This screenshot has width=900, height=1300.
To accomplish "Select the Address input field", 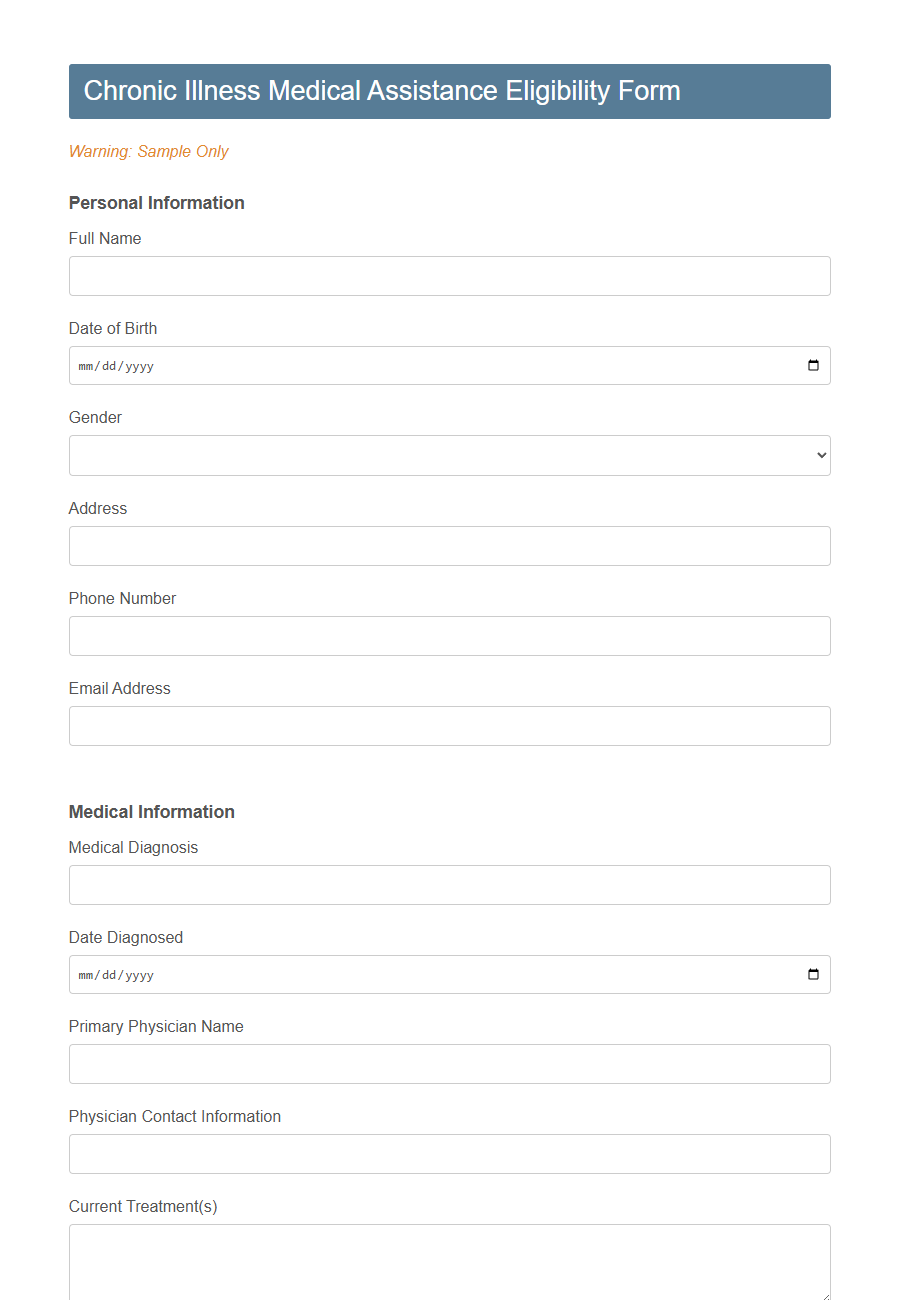I will coord(450,546).
